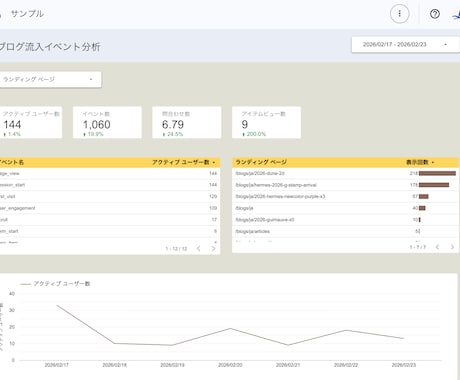Screen dimensions: 460x380
Task: Open the help question mark icon
Action: [x=435, y=14]
